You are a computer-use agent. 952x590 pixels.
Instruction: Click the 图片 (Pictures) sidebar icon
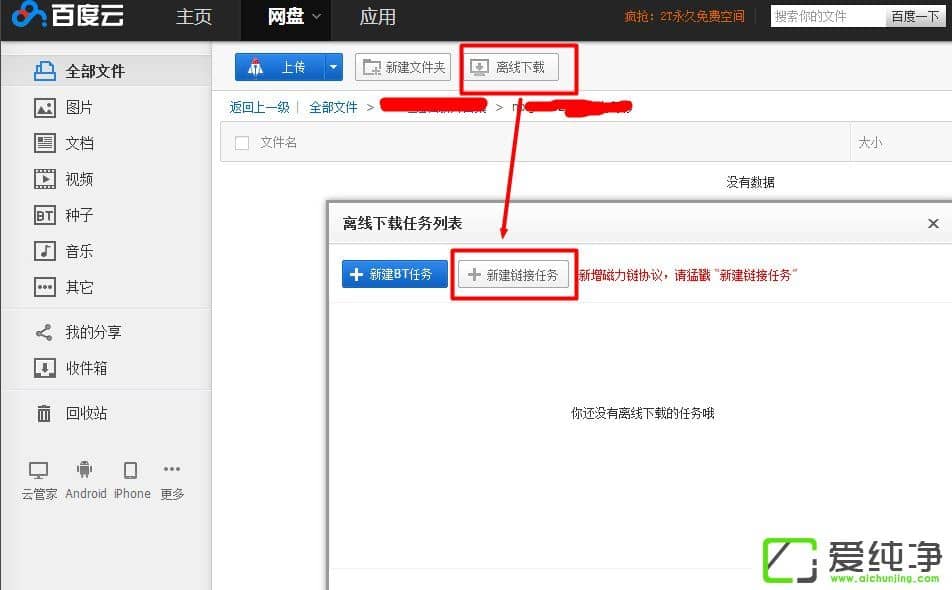coord(45,107)
